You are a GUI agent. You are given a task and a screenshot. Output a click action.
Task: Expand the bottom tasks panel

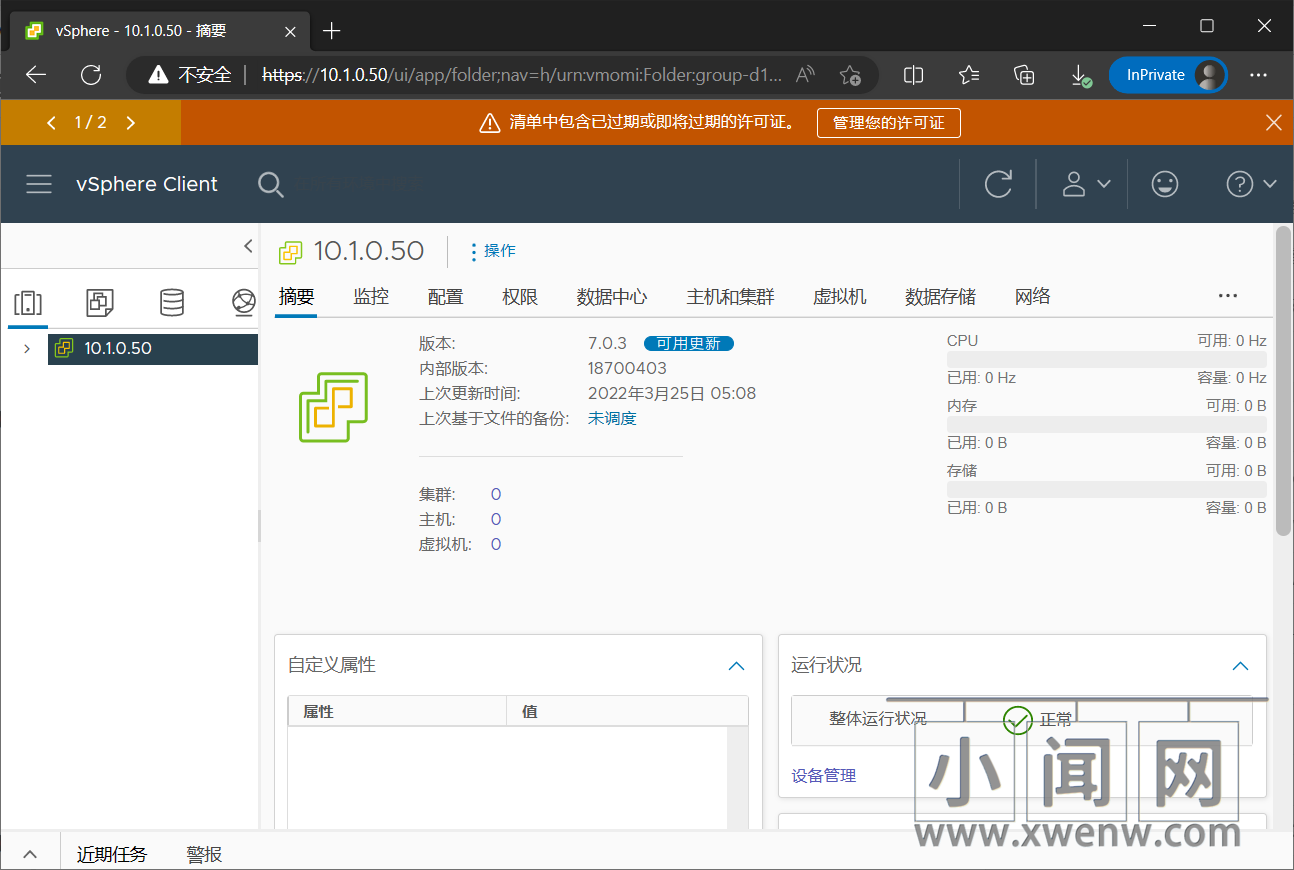pos(30,854)
